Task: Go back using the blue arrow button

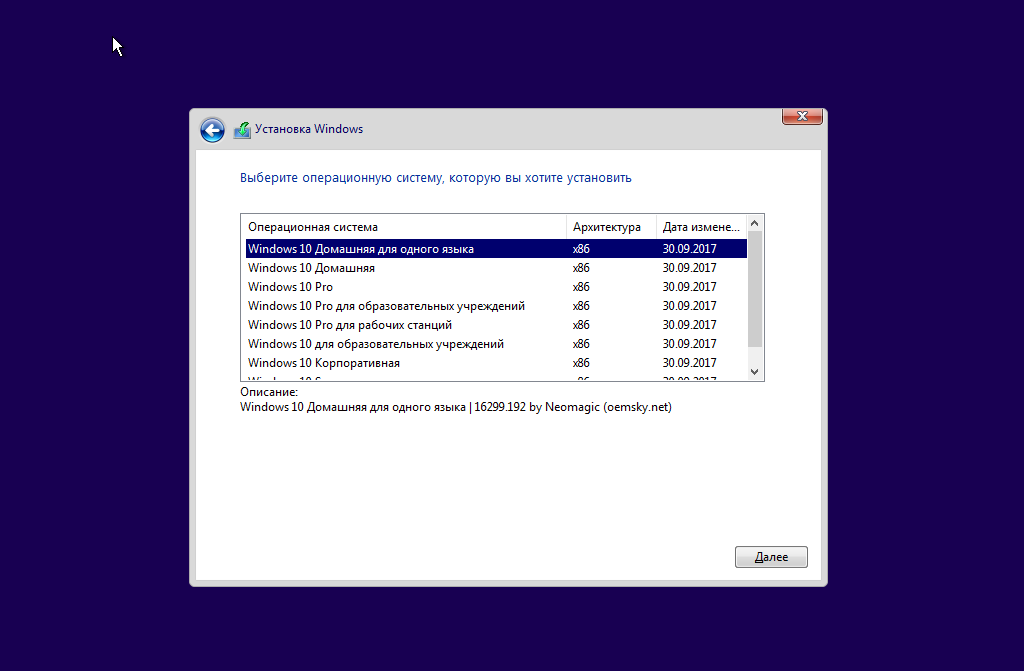Action: [x=212, y=130]
